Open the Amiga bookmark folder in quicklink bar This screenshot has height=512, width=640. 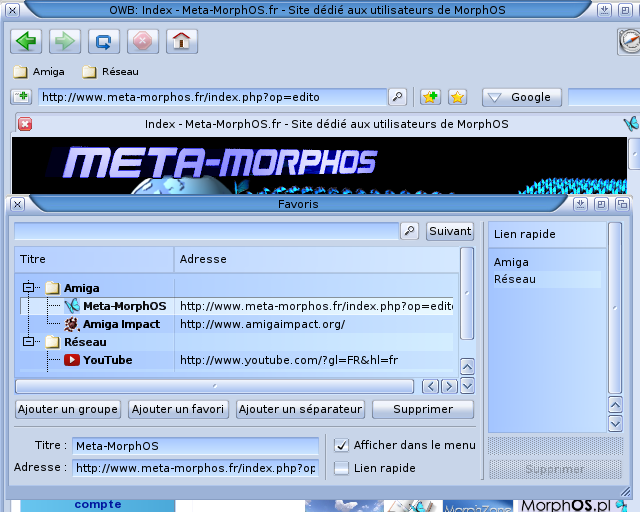point(39,72)
